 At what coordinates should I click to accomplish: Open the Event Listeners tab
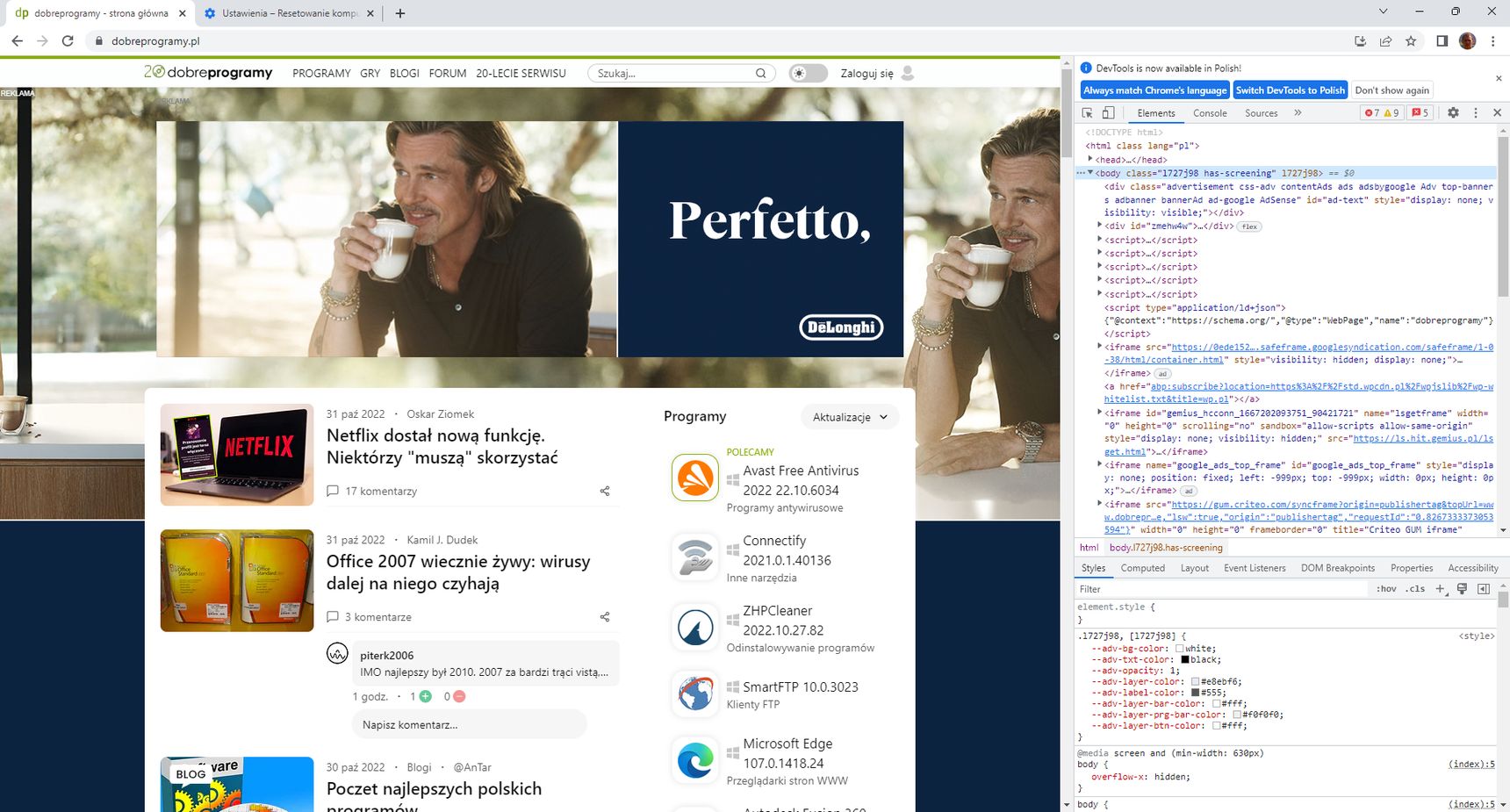1255,568
